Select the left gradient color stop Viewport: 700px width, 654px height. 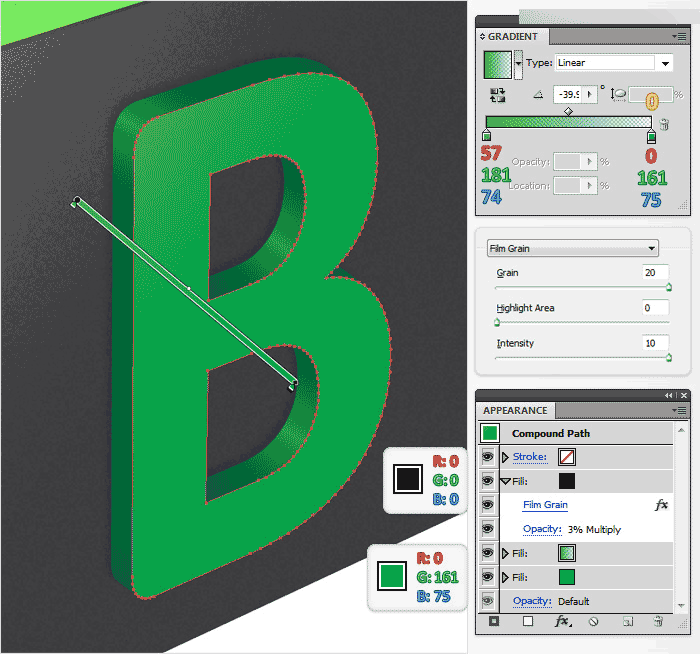487,135
